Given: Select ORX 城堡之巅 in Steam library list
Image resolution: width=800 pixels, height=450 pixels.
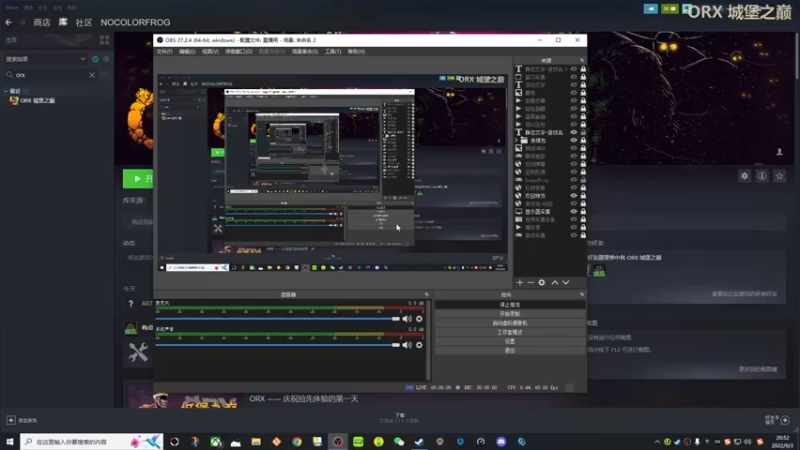Looking at the screenshot, I should (37, 101).
